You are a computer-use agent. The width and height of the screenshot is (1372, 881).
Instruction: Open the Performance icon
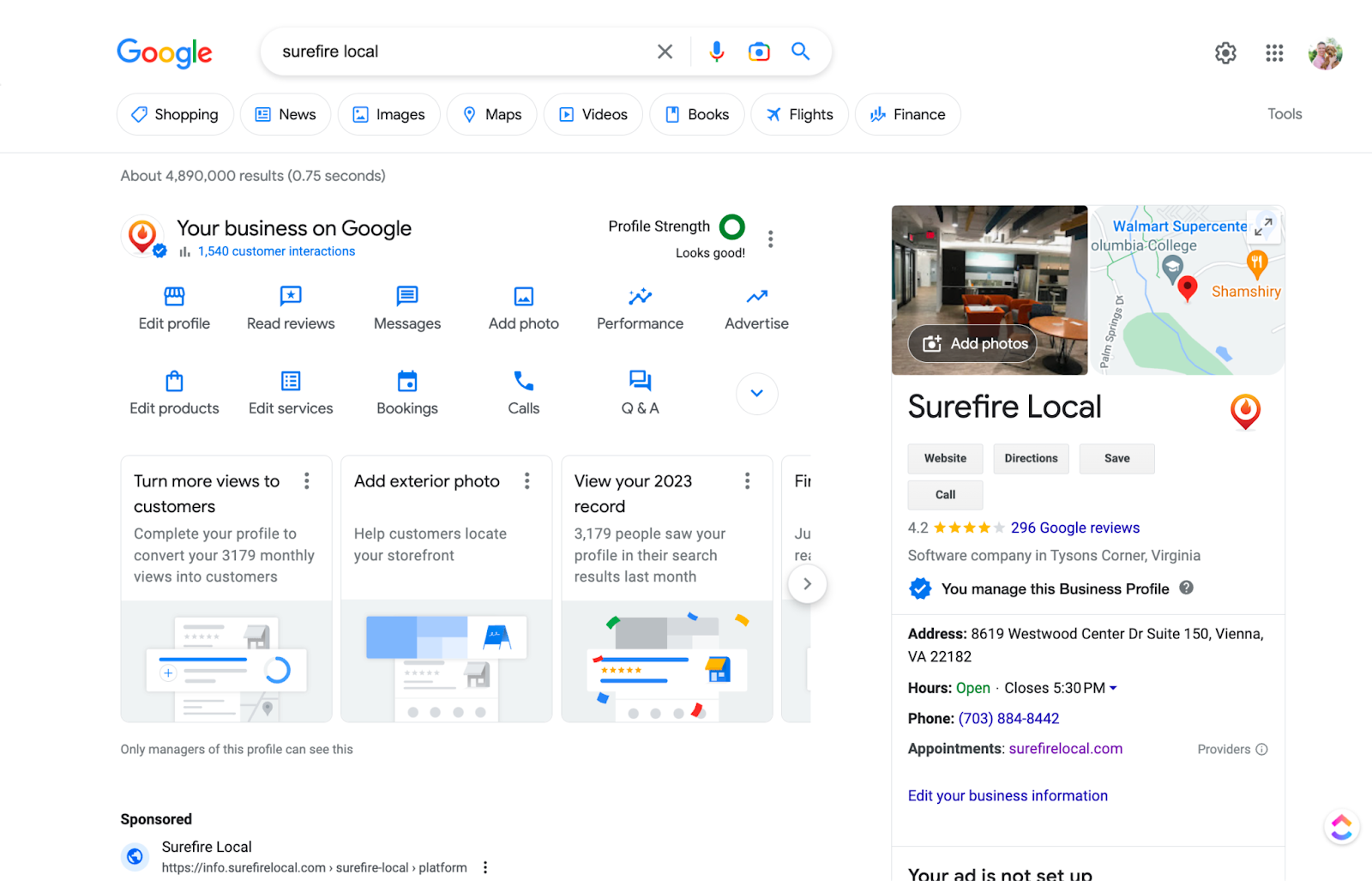640,298
